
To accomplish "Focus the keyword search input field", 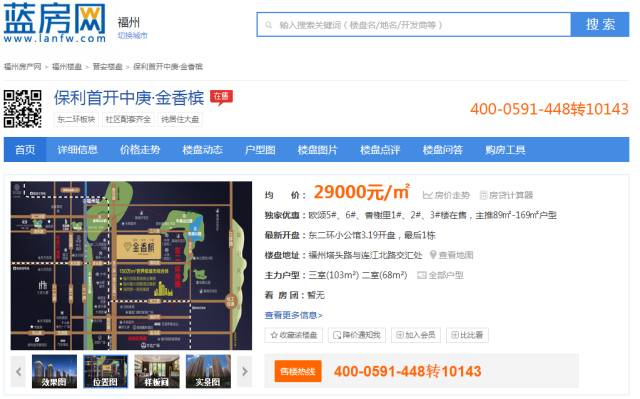I will tap(413, 25).
